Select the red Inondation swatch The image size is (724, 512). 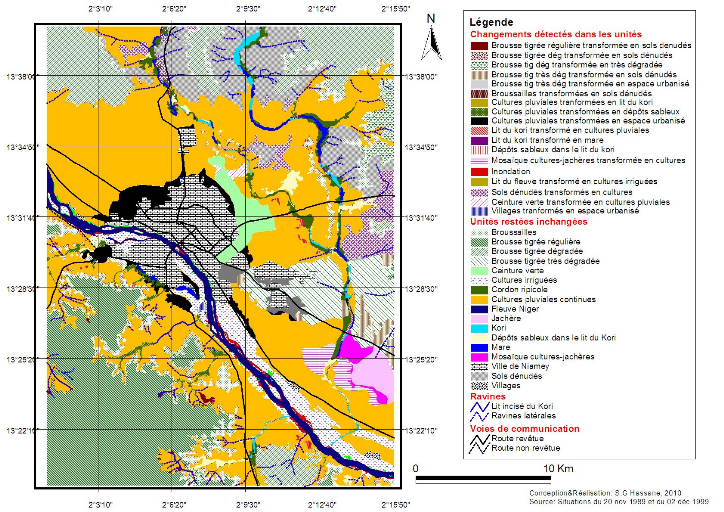[x=479, y=172]
